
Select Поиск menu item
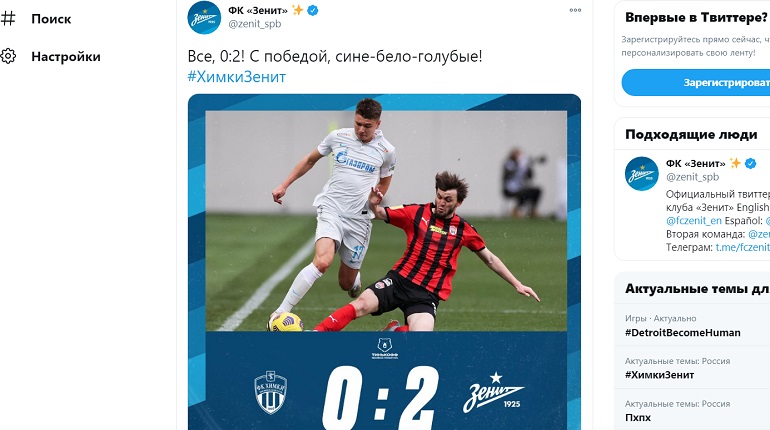51,19
